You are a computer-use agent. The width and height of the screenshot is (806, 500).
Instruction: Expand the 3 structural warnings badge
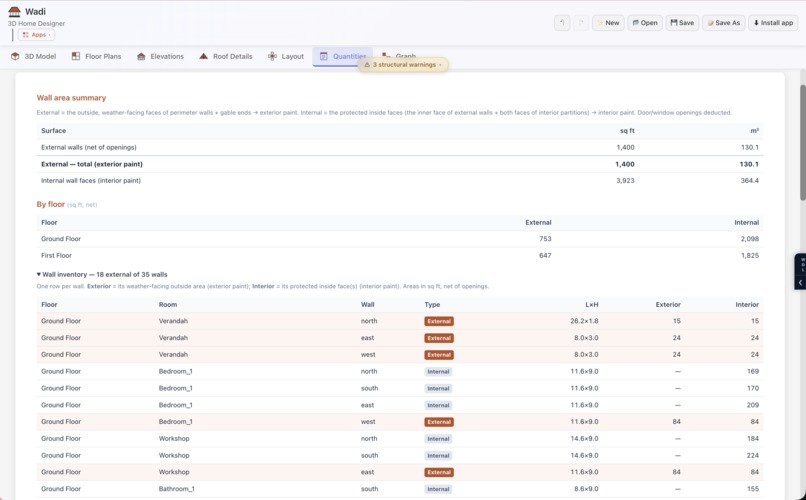click(x=403, y=65)
